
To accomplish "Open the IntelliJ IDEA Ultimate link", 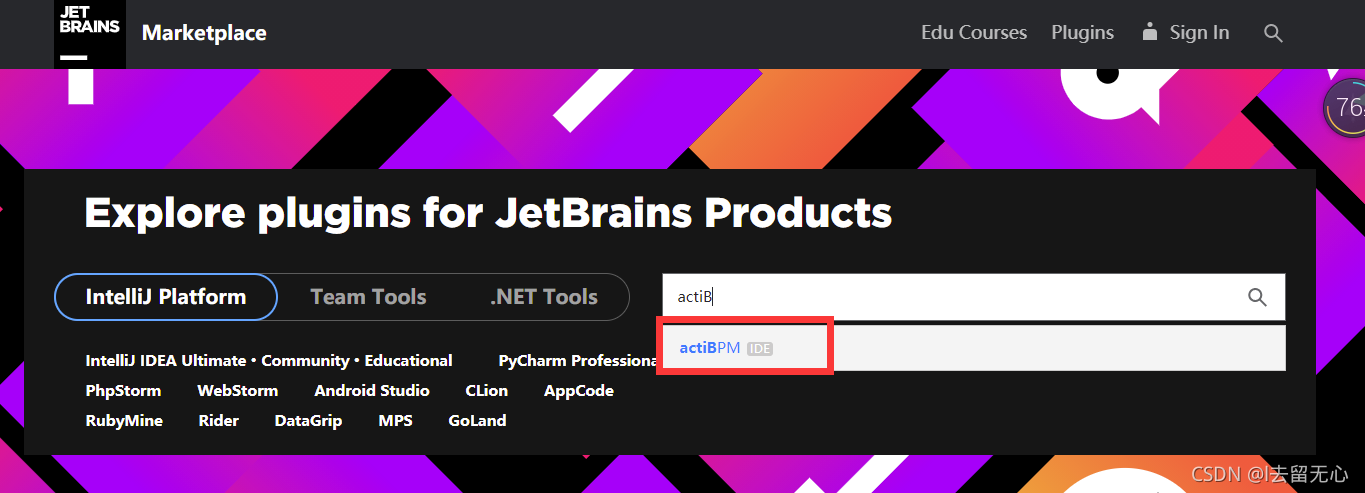I will click(166, 361).
